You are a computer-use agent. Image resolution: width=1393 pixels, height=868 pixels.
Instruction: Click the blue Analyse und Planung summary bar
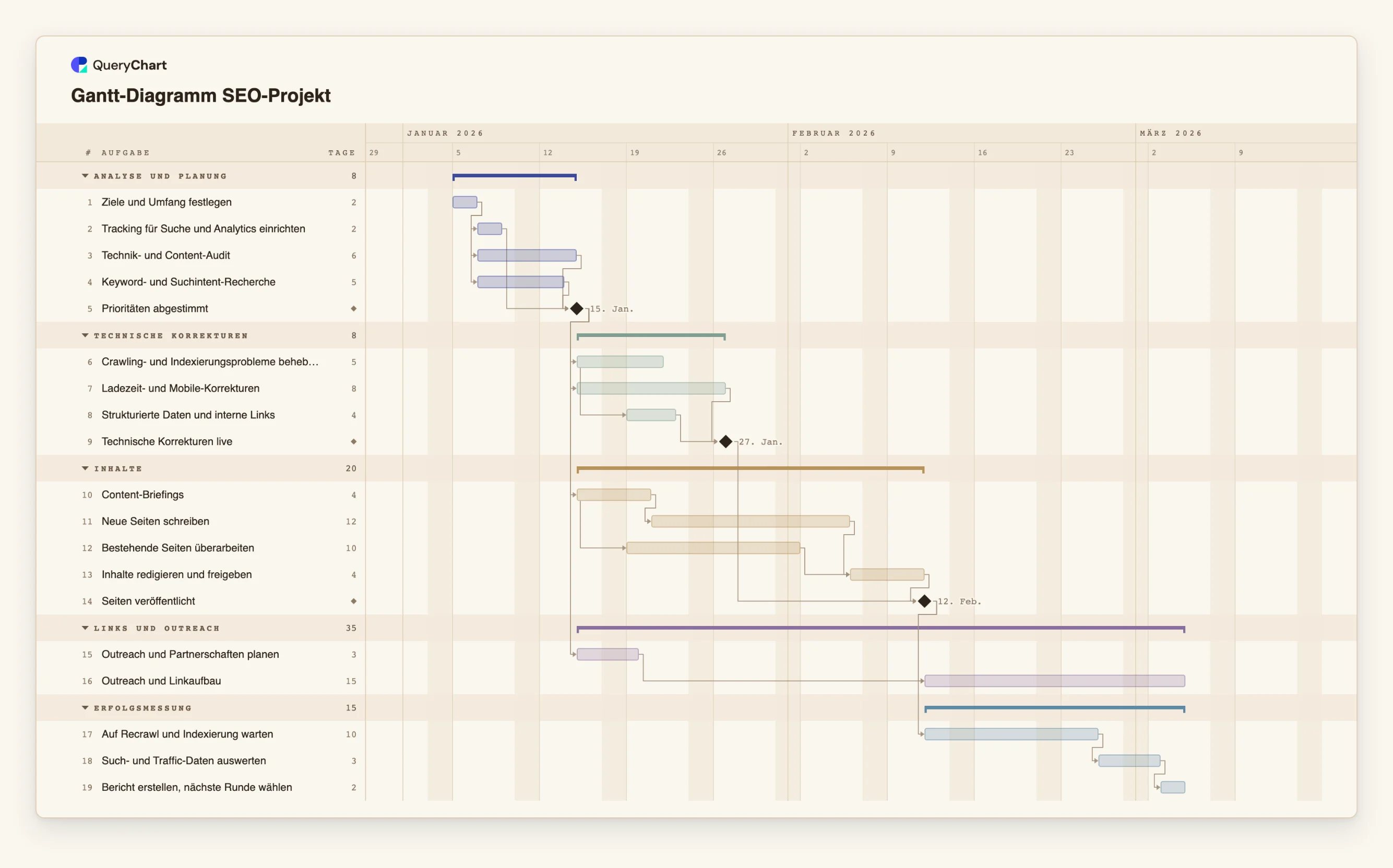[x=514, y=176]
